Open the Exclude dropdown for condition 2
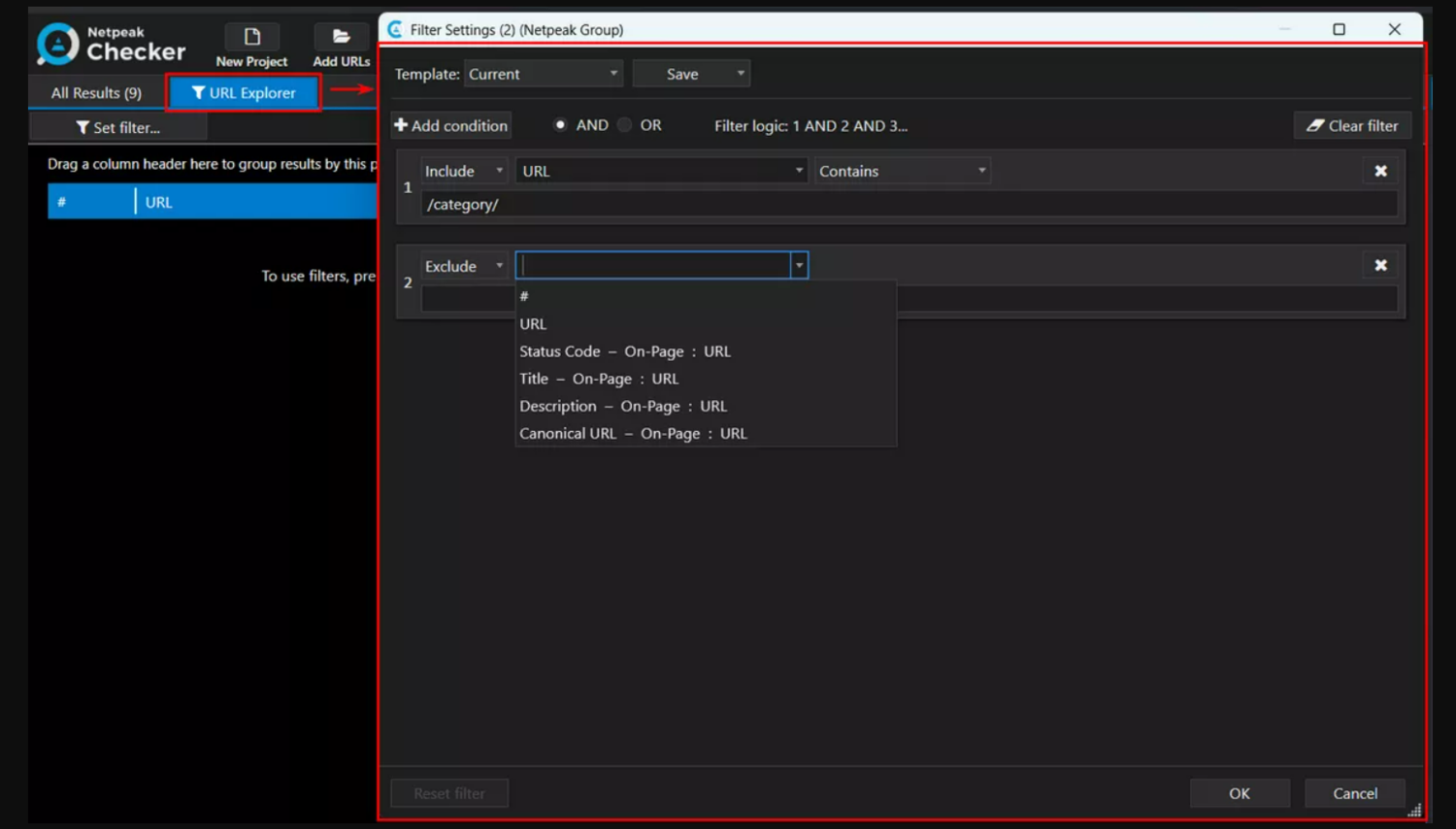Screen dimensions: 1456x829 (x=499, y=265)
